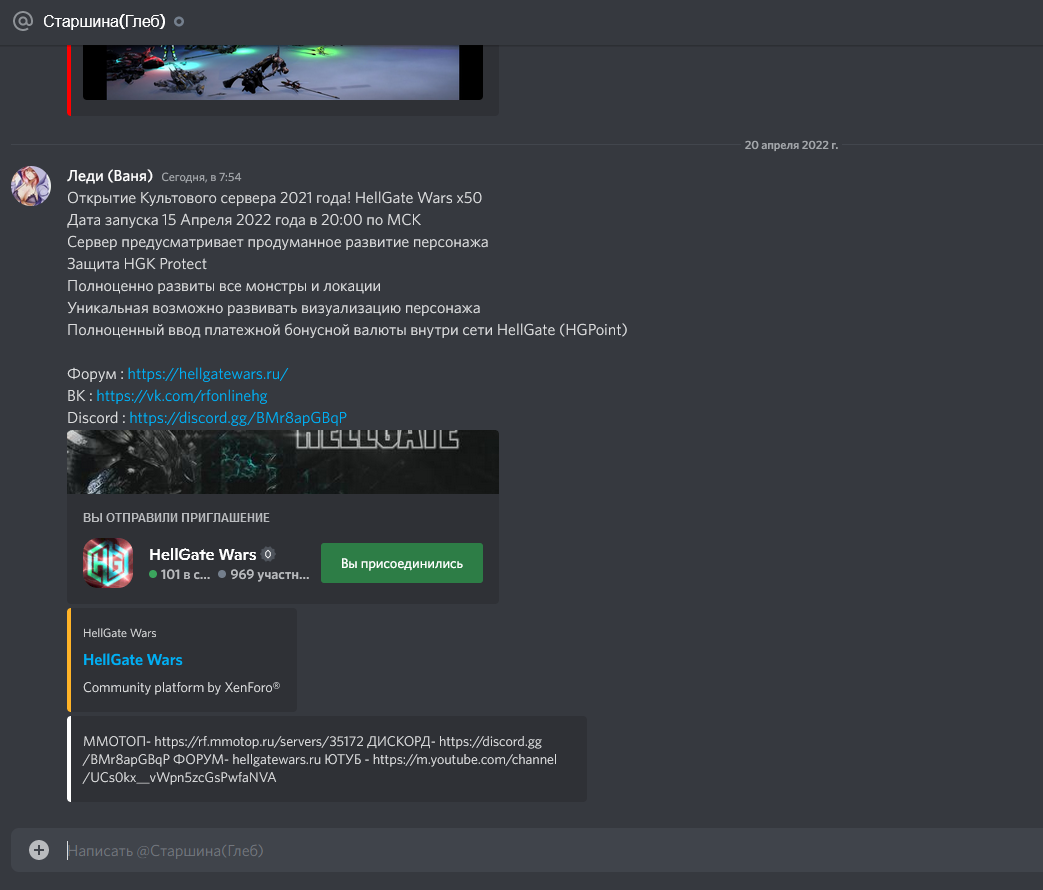Click the server badge icon beside HellGate Wars
This screenshot has width=1043, height=890.
click(268, 554)
